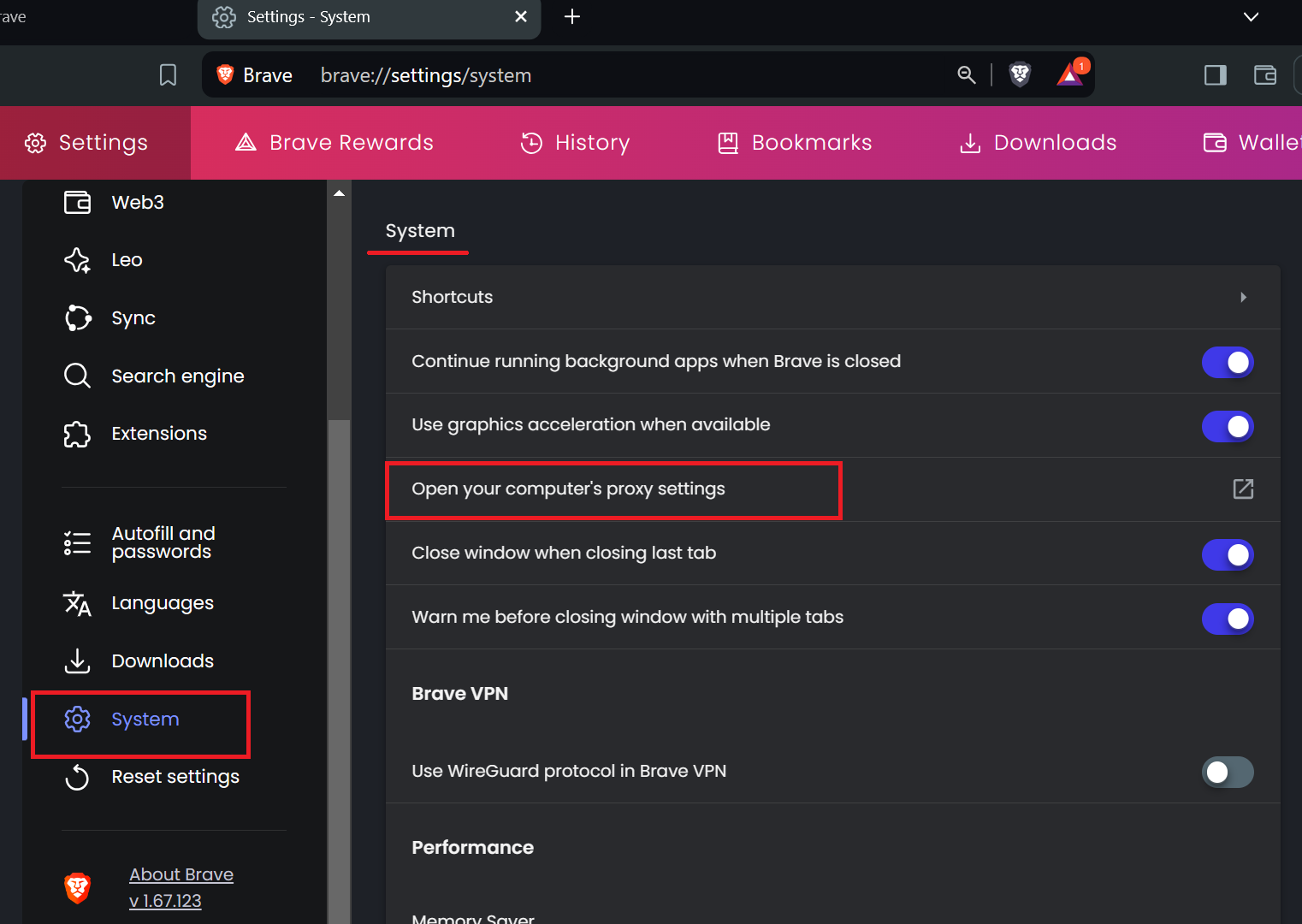Viewport: 1302px width, 924px height.
Task: Switch to the Downloads top navigation tab
Action: pos(1038,143)
